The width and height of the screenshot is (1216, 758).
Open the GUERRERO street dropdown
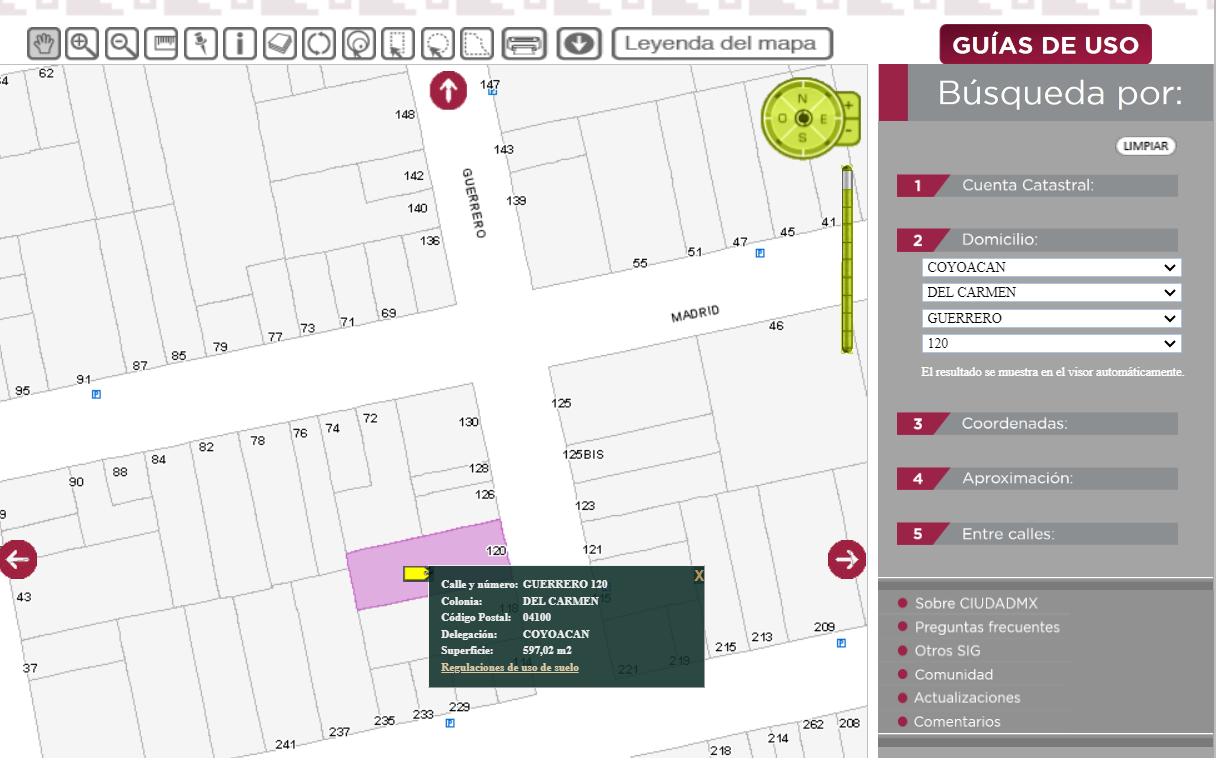pyautogui.click(x=1051, y=318)
